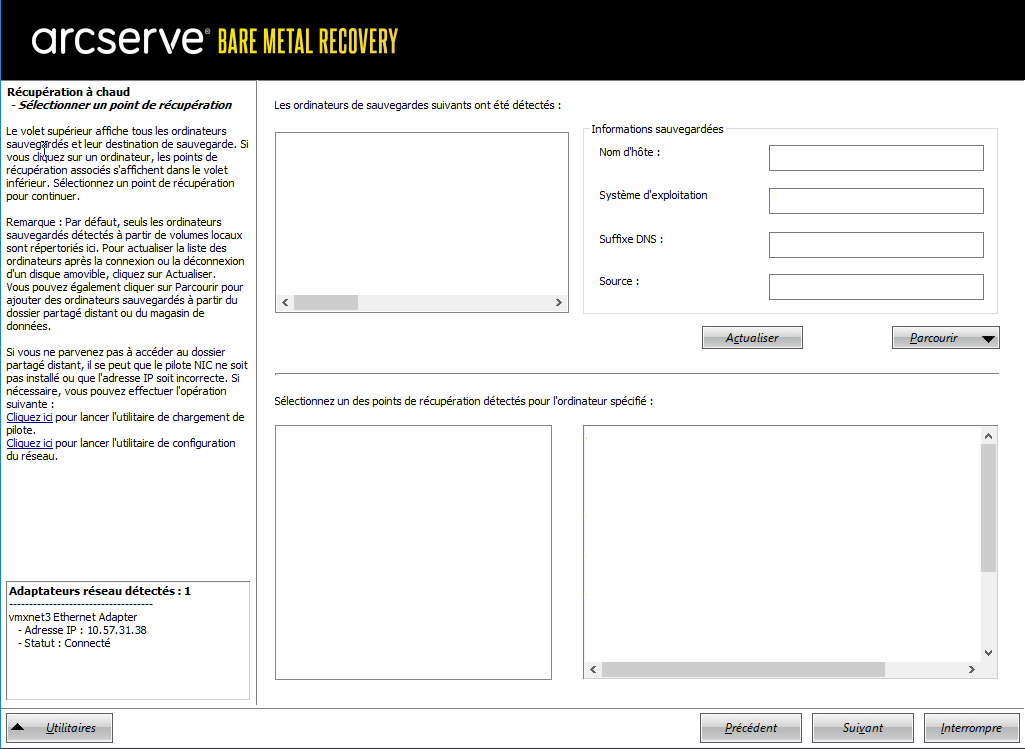Click the Système d'exploitation field

(x=876, y=201)
